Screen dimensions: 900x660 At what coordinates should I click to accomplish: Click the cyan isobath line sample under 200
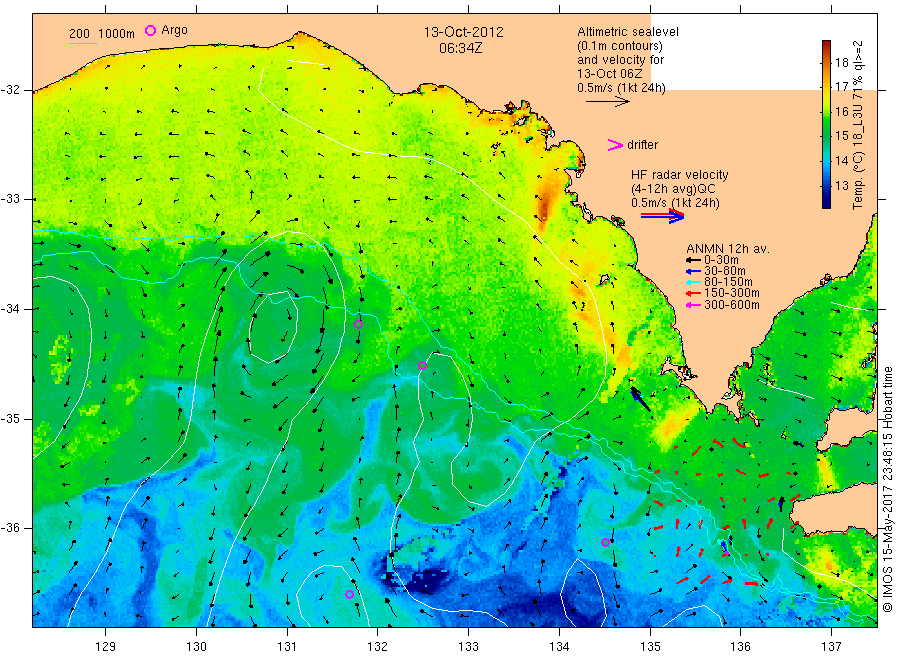(83, 43)
